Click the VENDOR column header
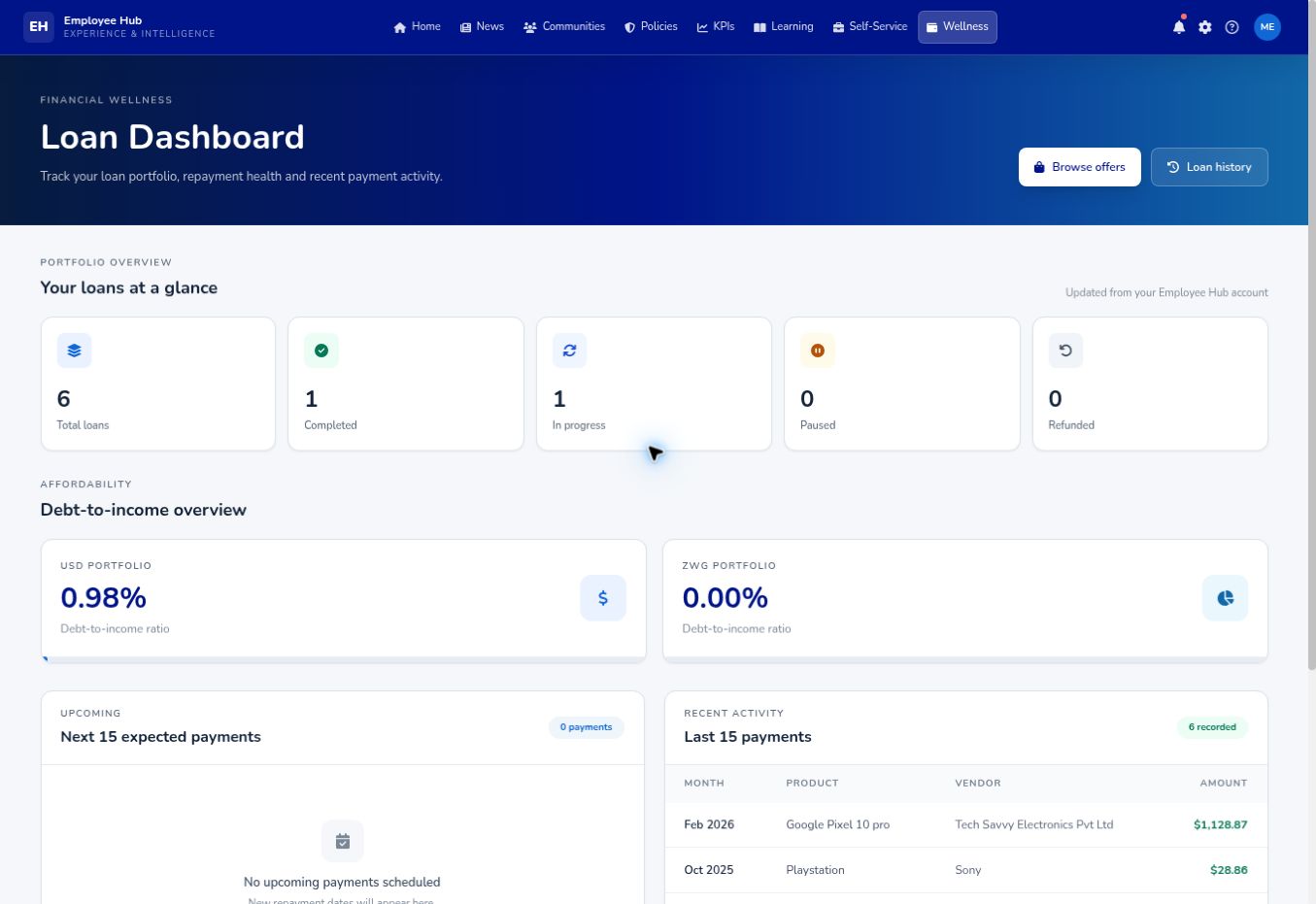The image size is (1316, 904). pyautogui.click(x=978, y=783)
